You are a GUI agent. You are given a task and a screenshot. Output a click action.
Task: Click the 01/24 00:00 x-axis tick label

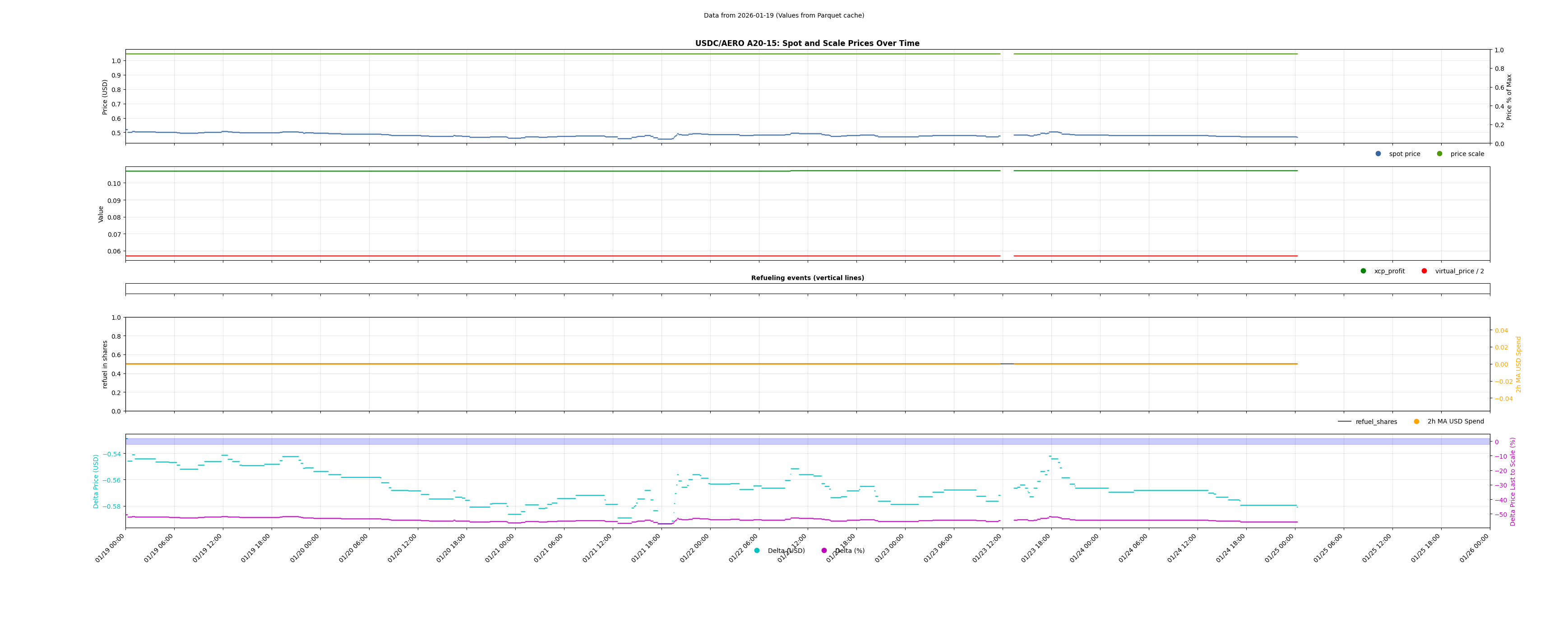click(1085, 548)
